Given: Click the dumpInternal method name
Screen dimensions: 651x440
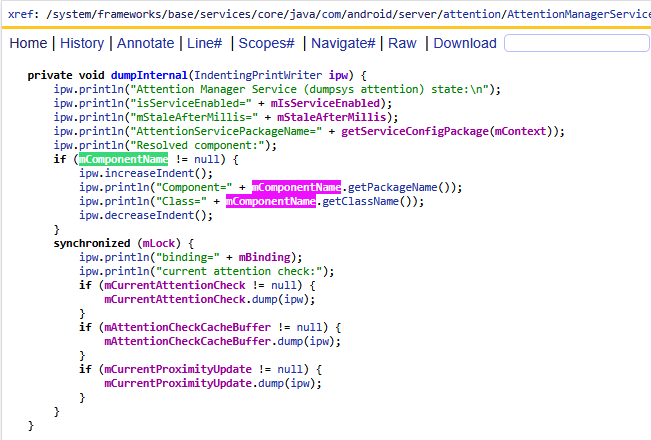Looking at the screenshot, I should coord(149,75).
